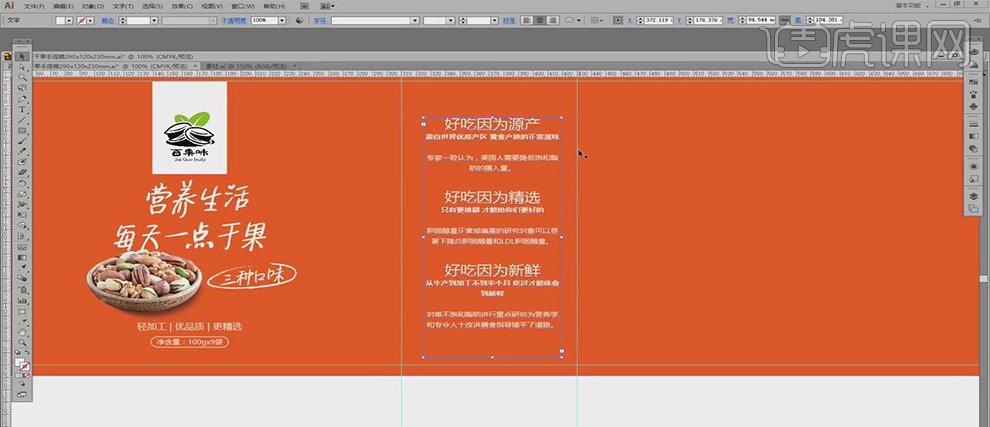The height and width of the screenshot is (427, 990).
Task: Select the Blend tool
Action: tap(23, 279)
